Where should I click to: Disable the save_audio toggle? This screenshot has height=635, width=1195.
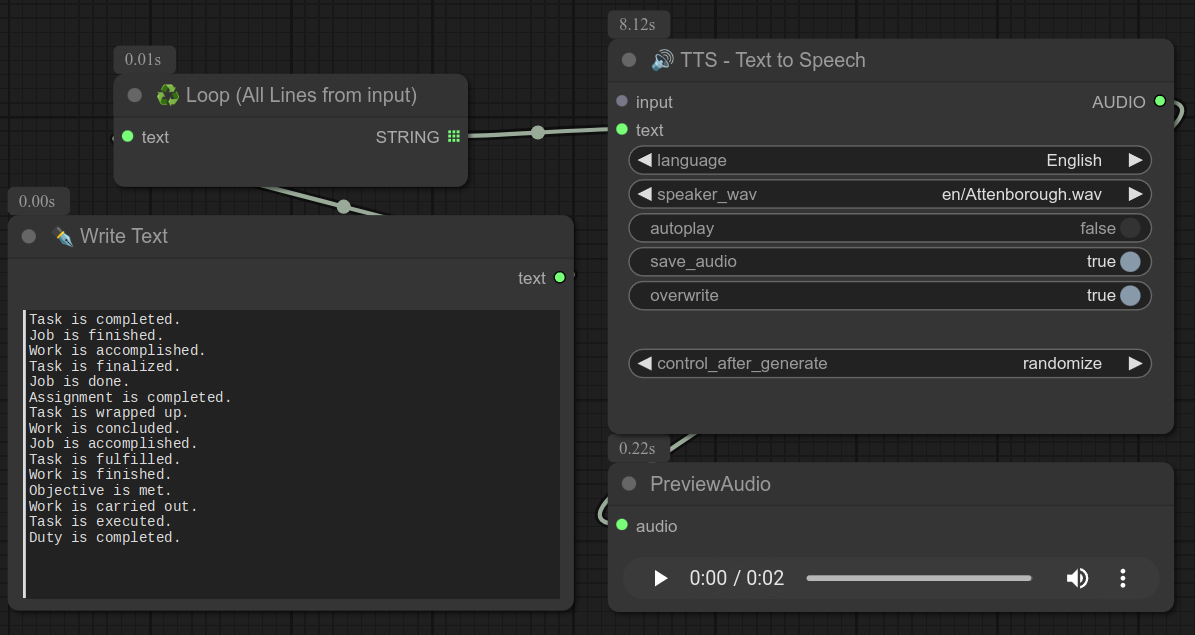[x=1130, y=262]
